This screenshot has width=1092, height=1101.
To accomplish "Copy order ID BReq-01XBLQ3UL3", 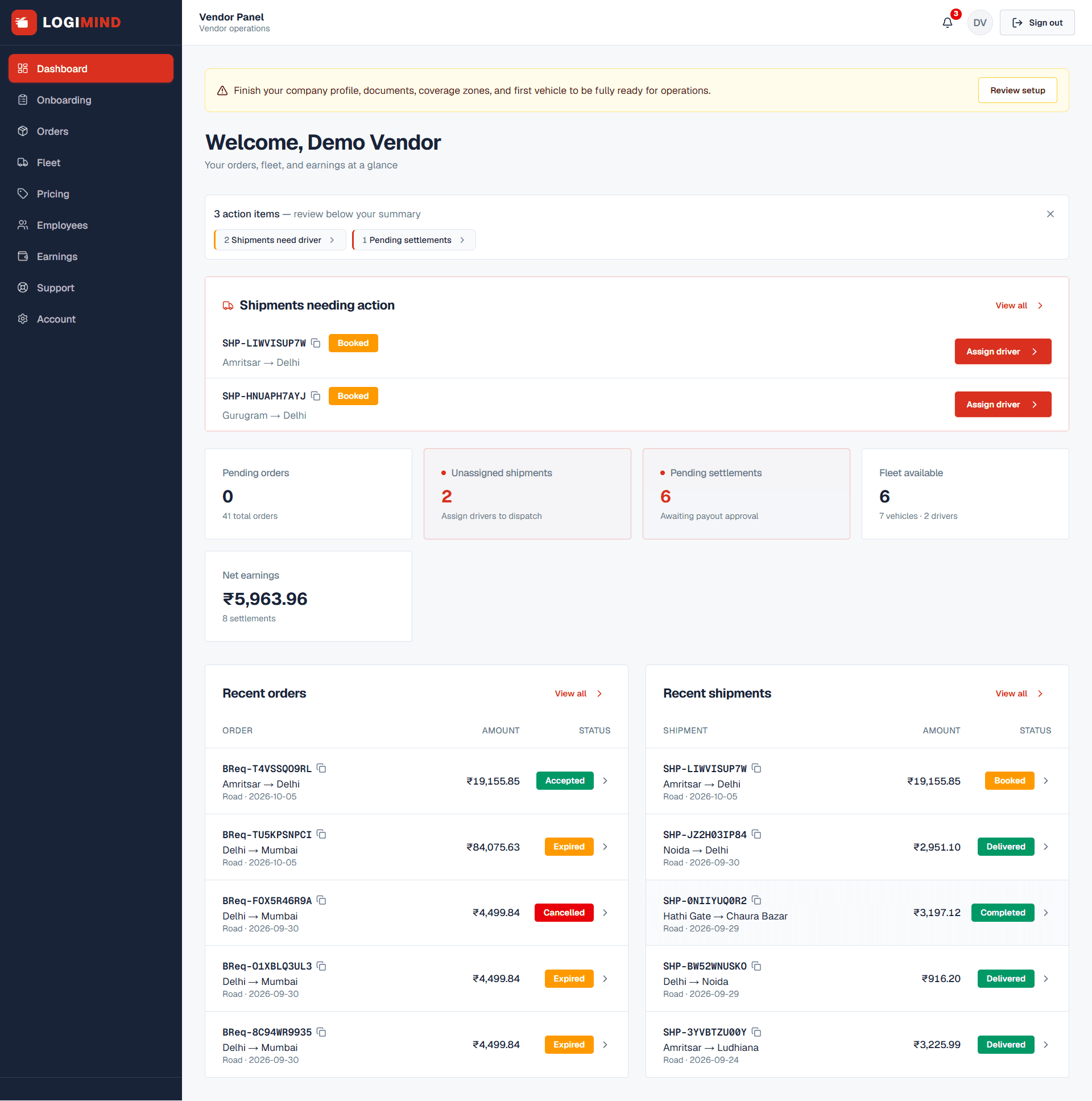I will coord(321,966).
